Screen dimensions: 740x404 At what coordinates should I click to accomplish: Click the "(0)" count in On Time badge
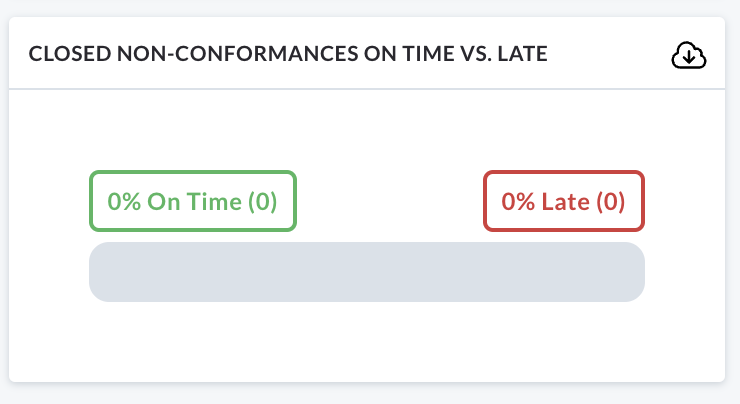click(262, 202)
